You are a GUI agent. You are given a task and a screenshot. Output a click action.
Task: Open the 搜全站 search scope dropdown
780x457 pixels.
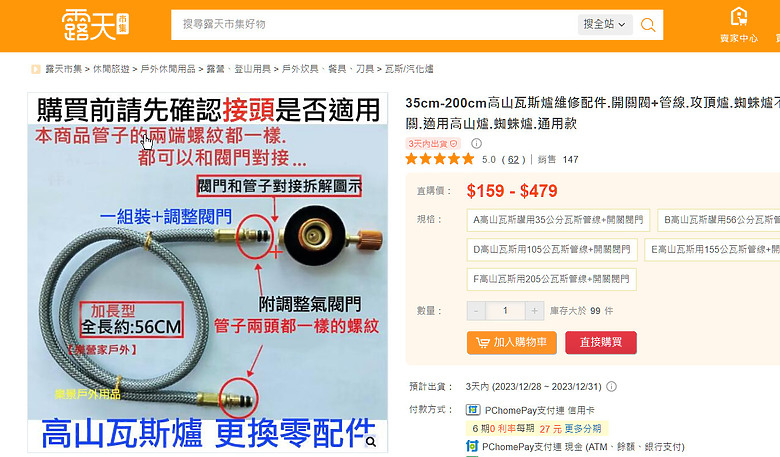point(605,24)
